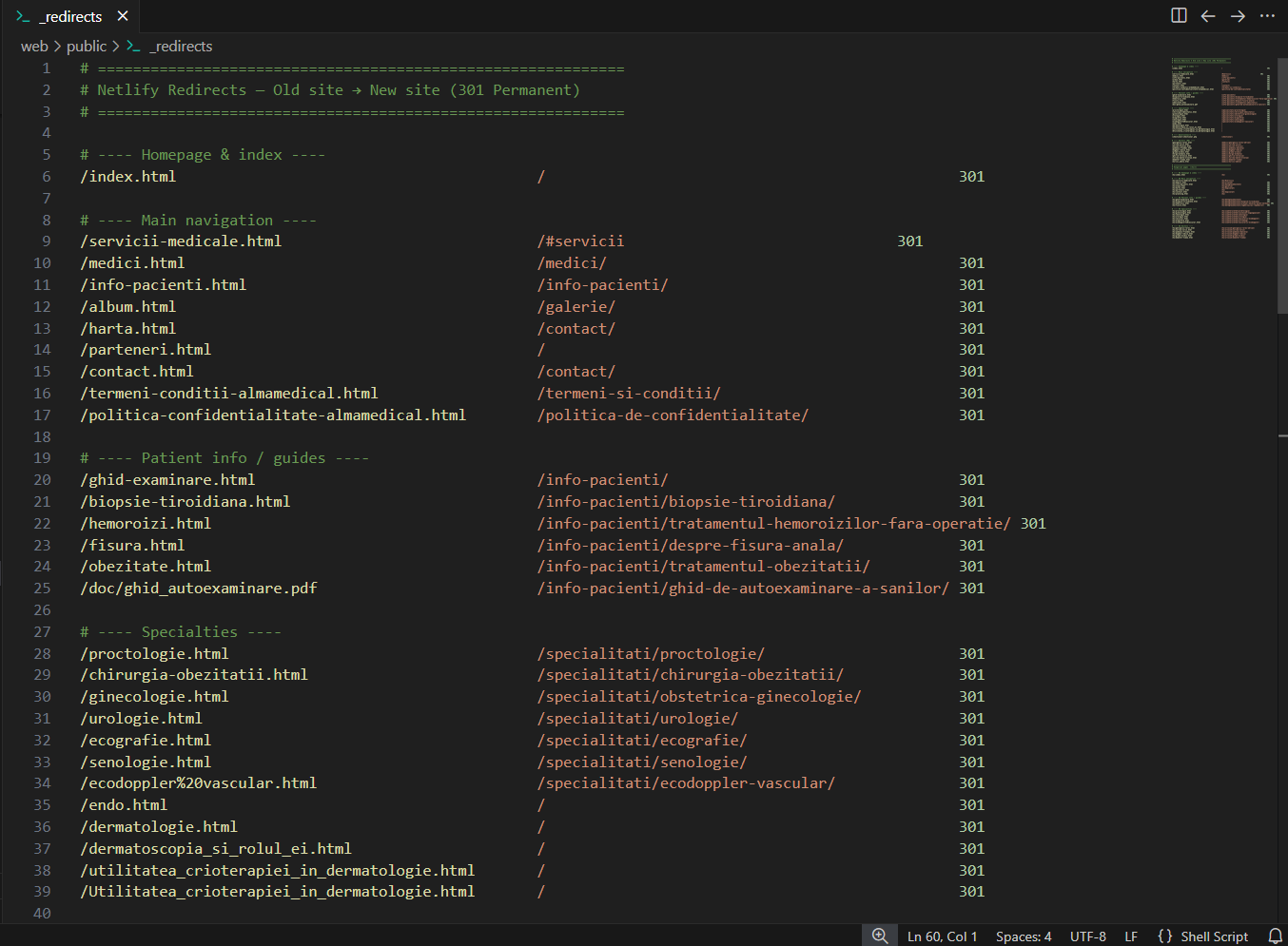
Task: Change end of line sequence LF
Action: coord(1131,936)
